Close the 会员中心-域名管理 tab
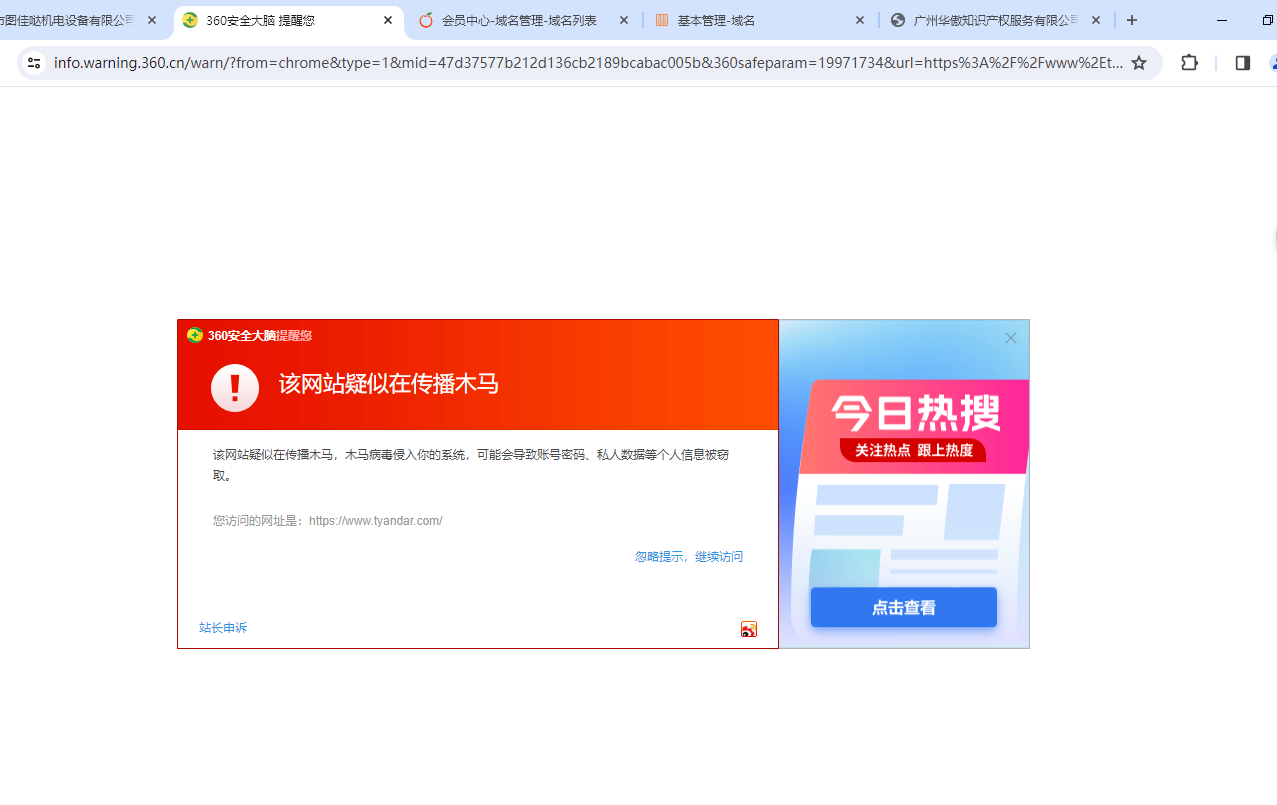1277x805 pixels. tap(624, 20)
